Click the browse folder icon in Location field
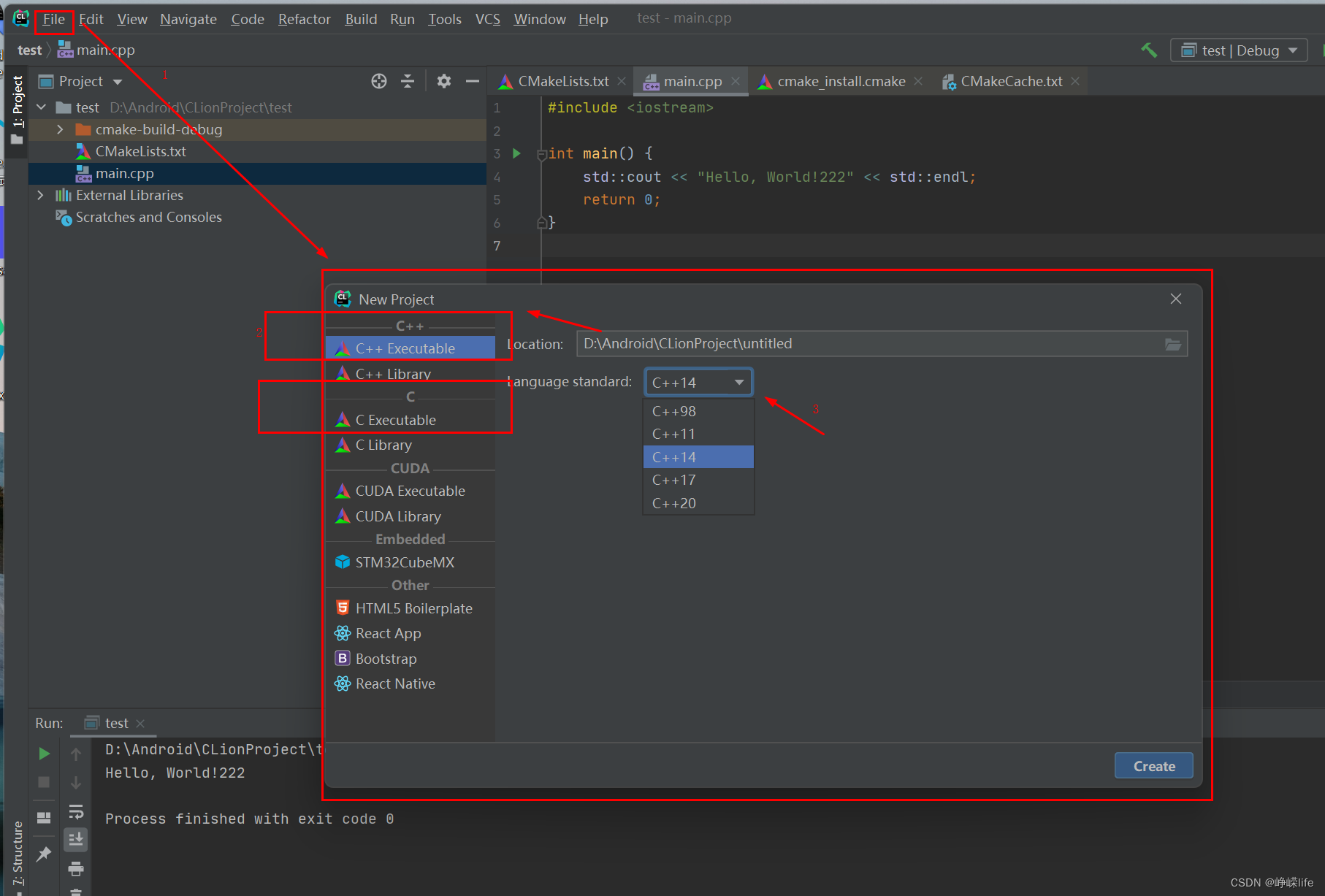Viewport: 1325px width, 896px height. [x=1173, y=344]
